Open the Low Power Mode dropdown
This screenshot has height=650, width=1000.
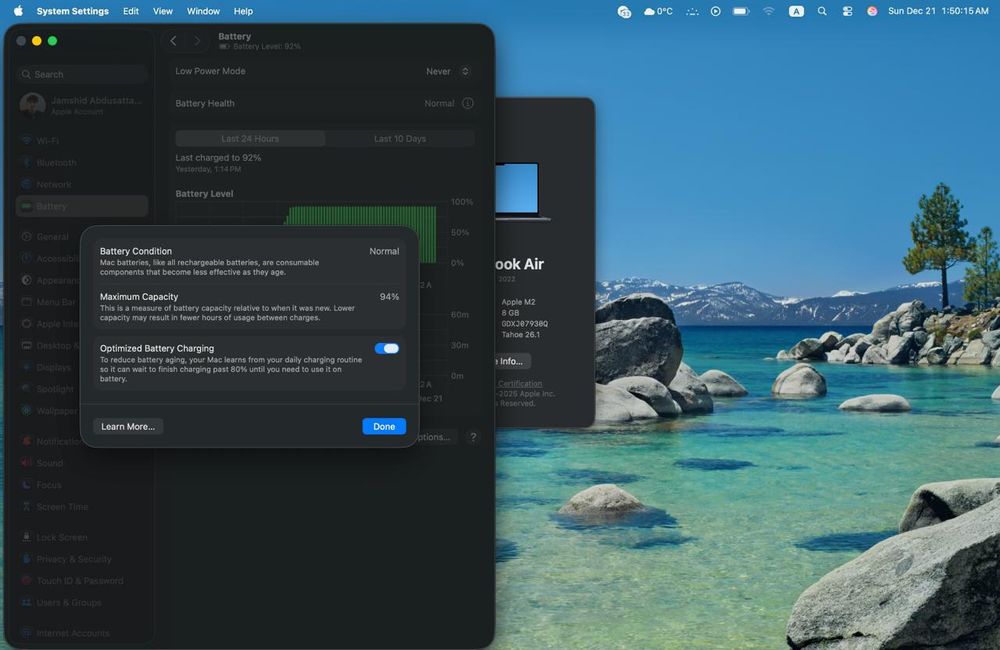click(x=448, y=71)
